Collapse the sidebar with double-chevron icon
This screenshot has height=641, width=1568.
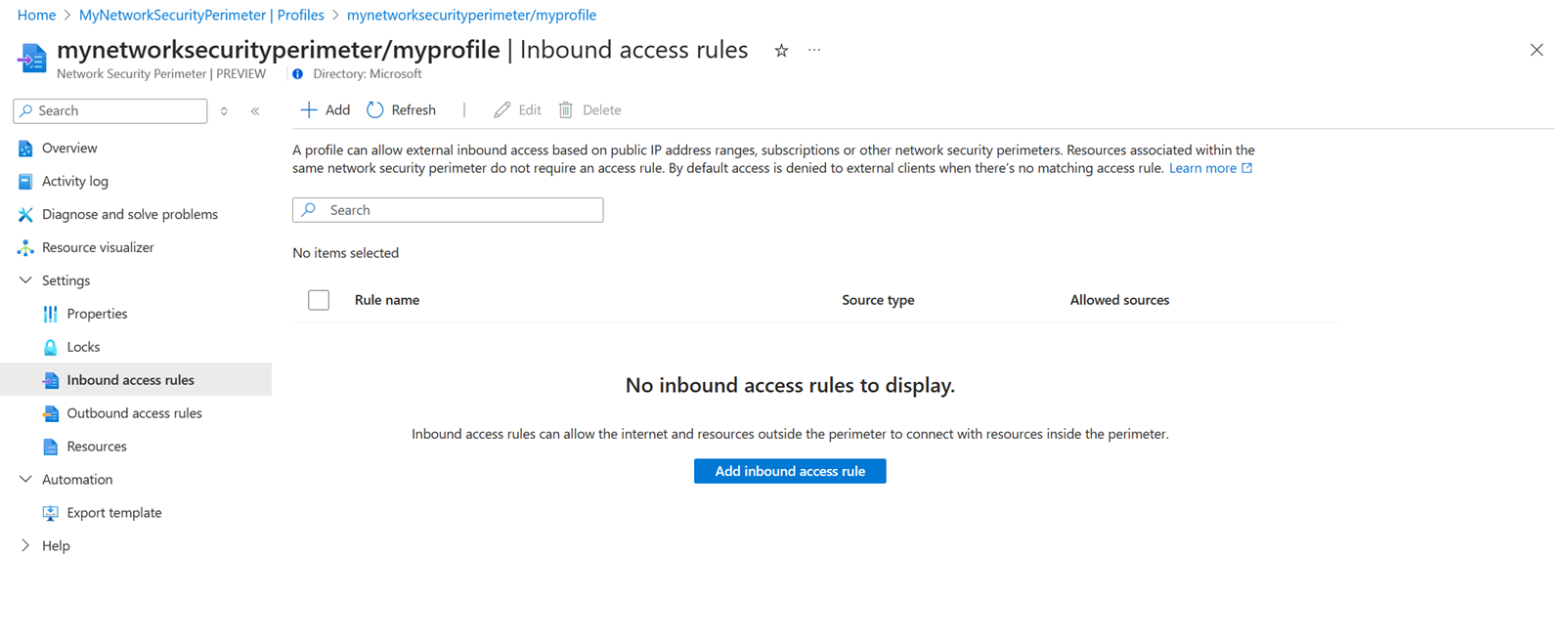255,111
